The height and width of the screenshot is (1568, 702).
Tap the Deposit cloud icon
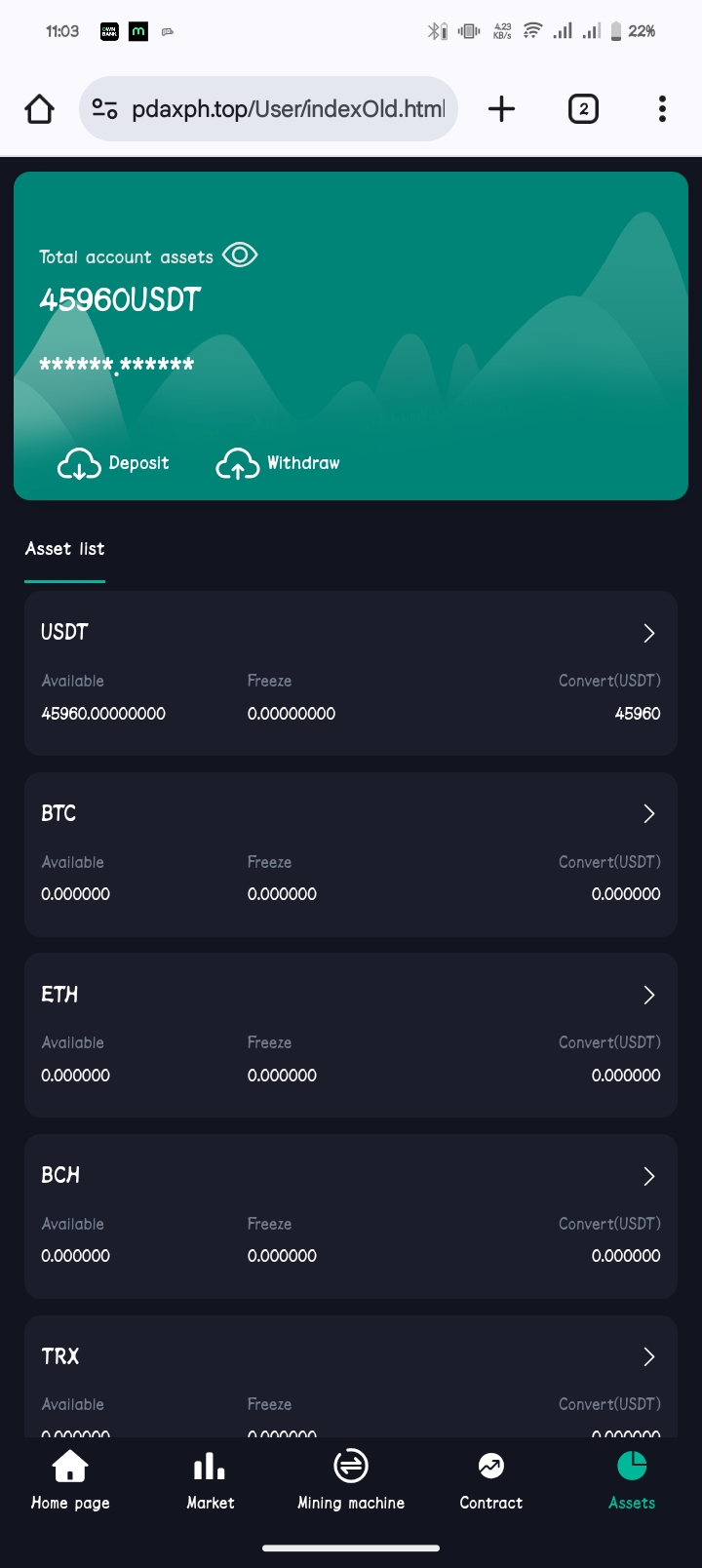pos(79,464)
